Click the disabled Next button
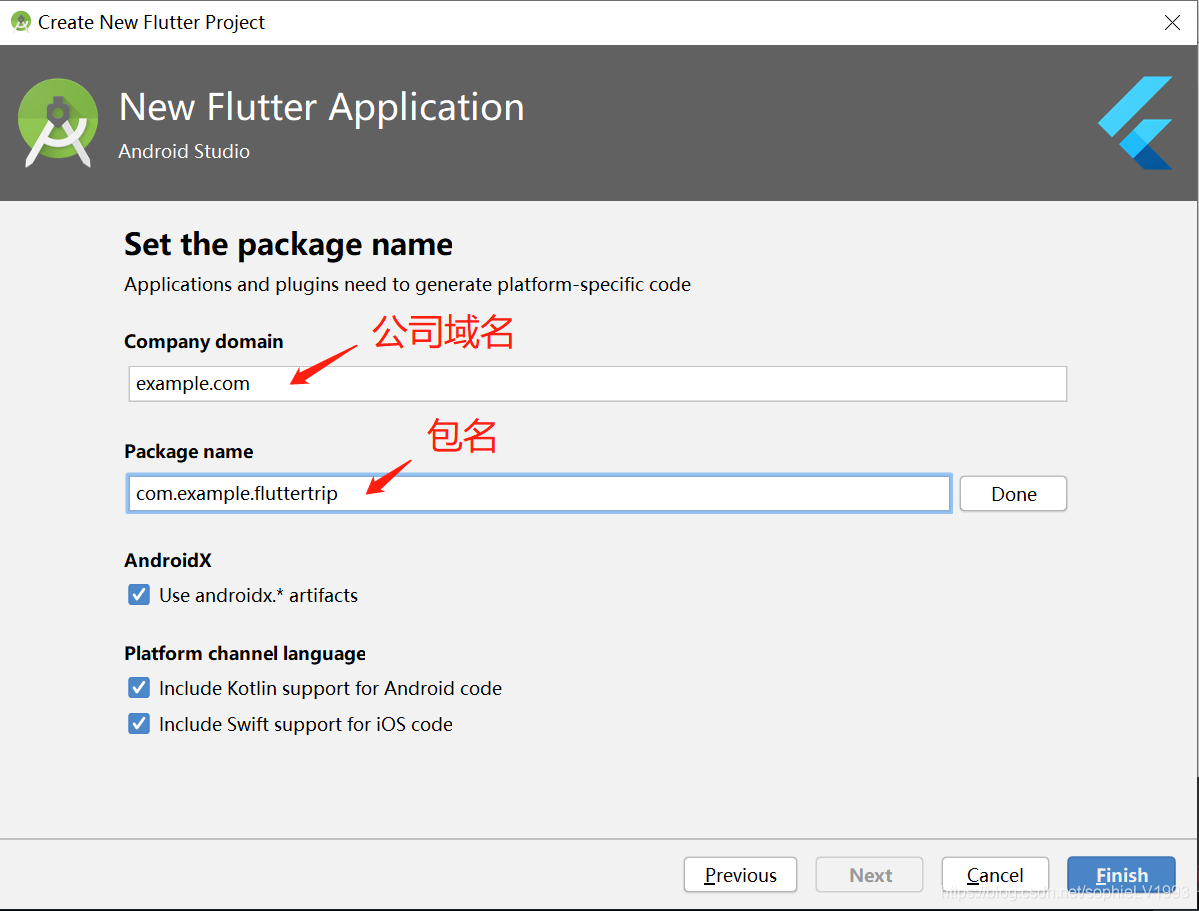Image resolution: width=1199 pixels, height=911 pixels. tap(869, 874)
